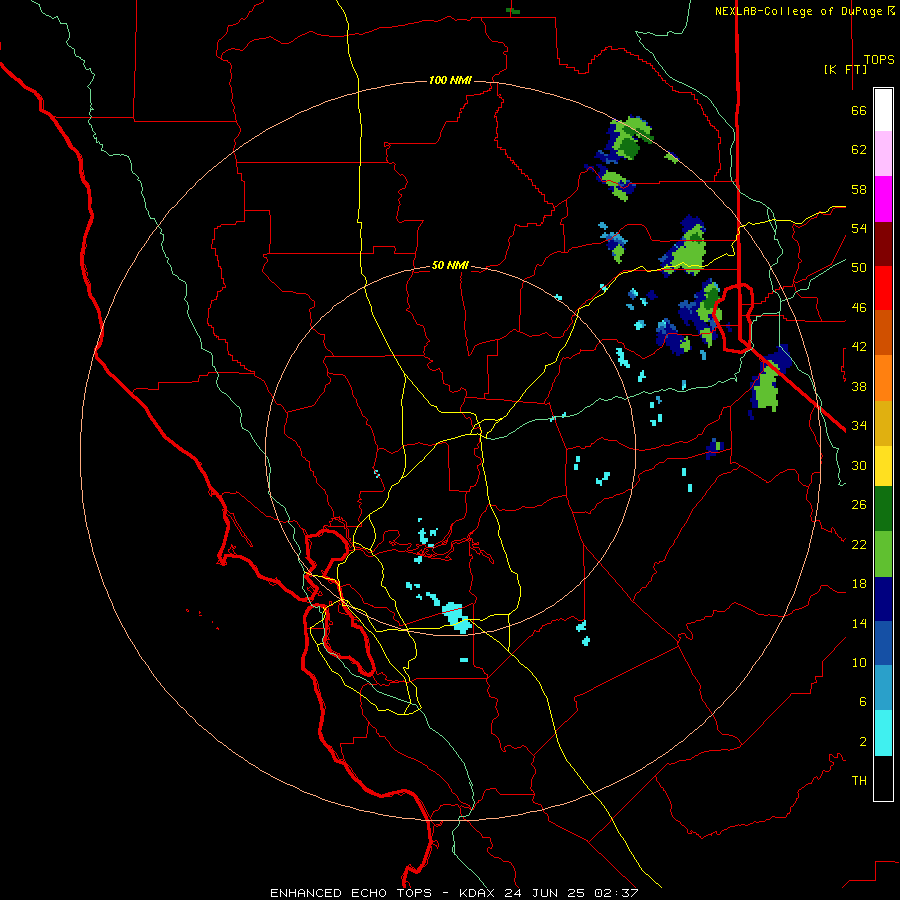
Task: Select the light green legend swatch
Action: (883, 554)
